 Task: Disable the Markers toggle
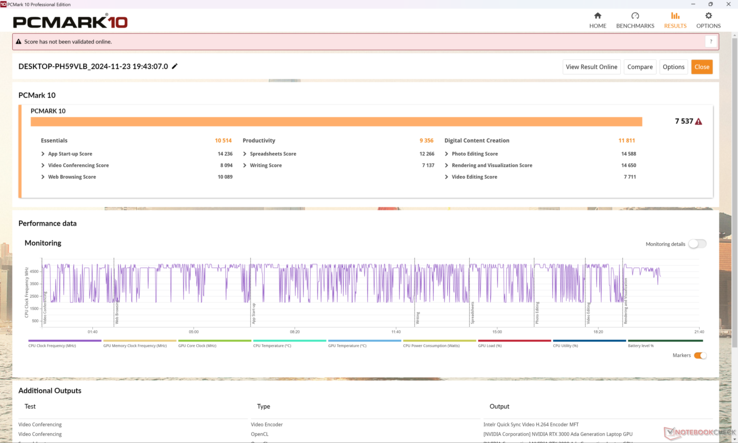pos(699,355)
